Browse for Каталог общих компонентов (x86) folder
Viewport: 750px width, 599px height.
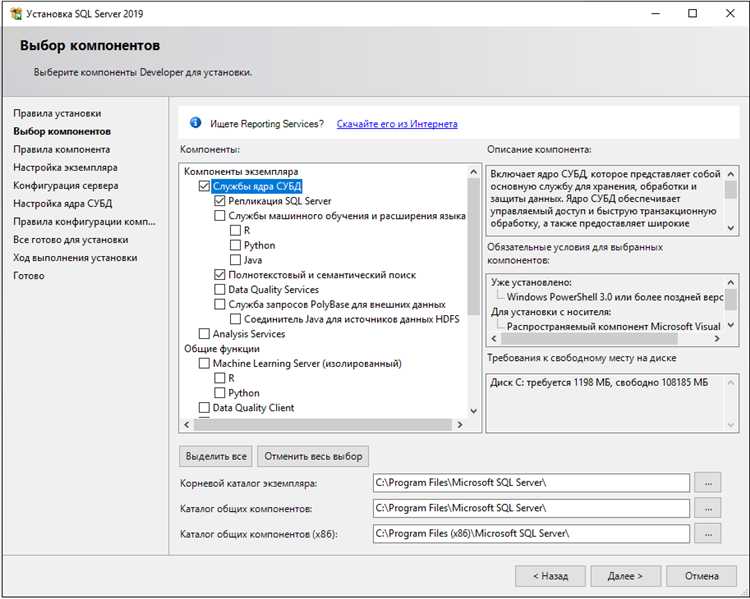pos(708,533)
